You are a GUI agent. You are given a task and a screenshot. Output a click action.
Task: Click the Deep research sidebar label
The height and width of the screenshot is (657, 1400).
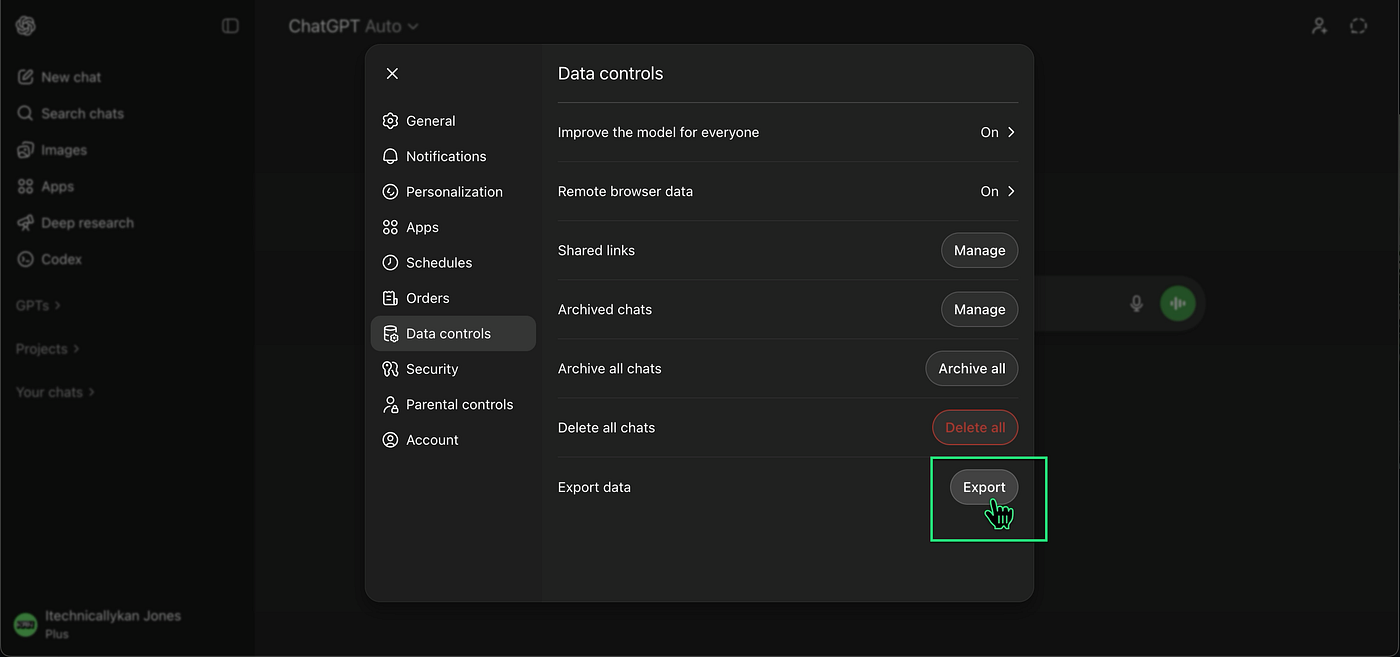click(87, 223)
